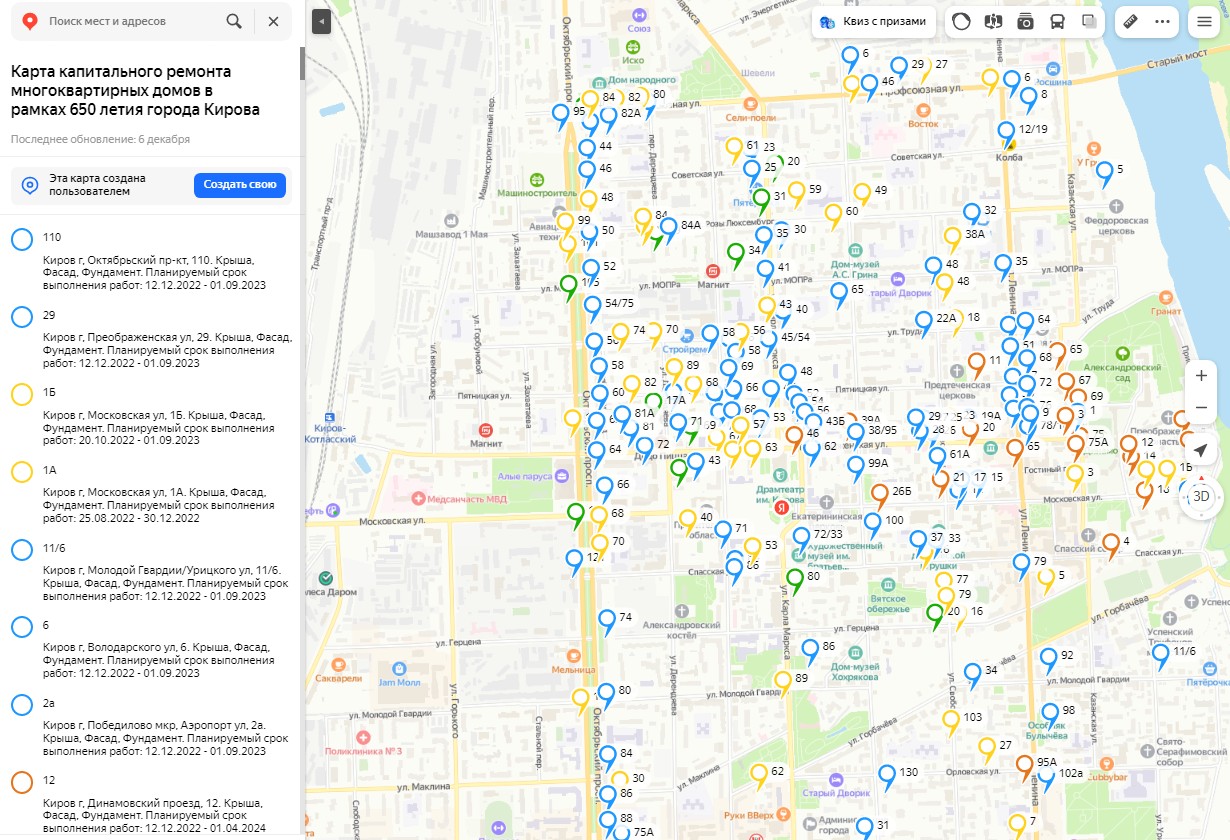Select the ruler distance measurement tool

point(1131,22)
